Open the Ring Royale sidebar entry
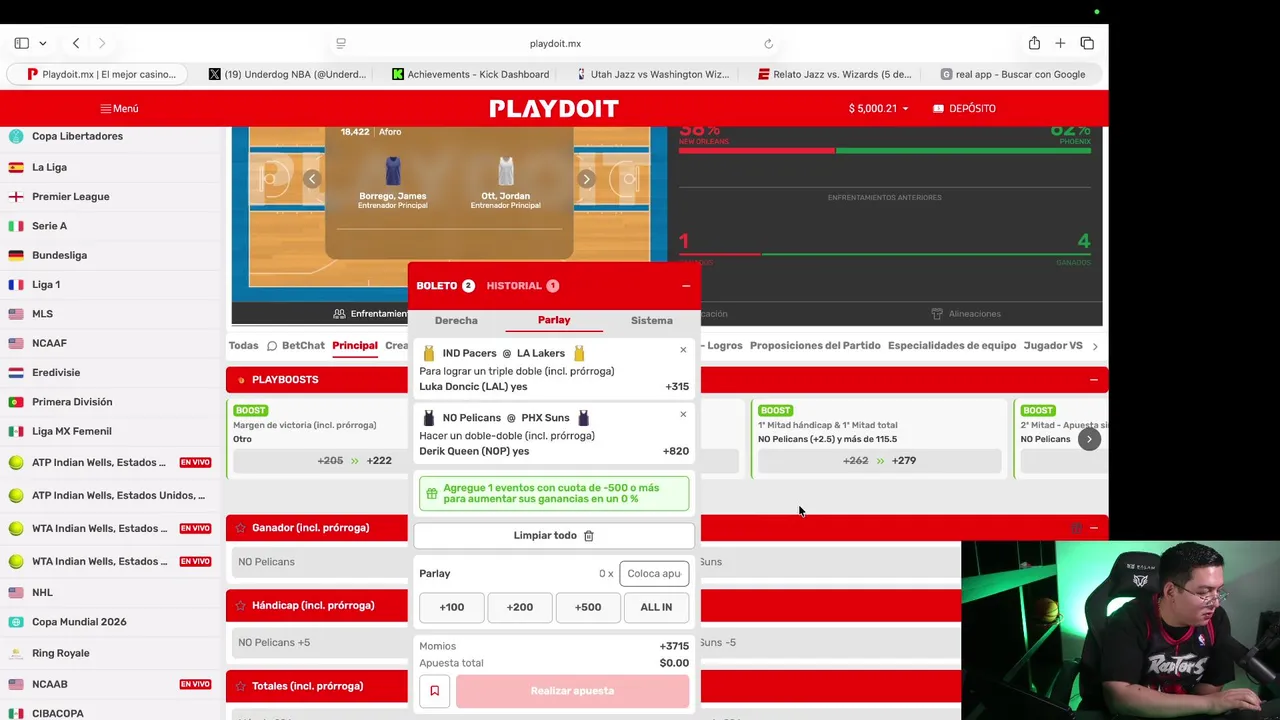This screenshot has height=720, width=1280. click(x=60, y=653)
